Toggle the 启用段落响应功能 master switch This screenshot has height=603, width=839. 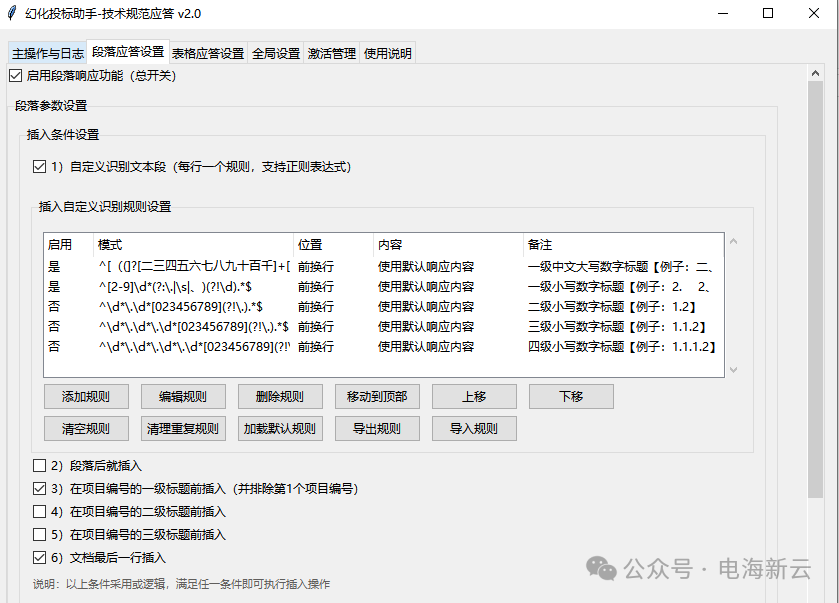(16, 75)
